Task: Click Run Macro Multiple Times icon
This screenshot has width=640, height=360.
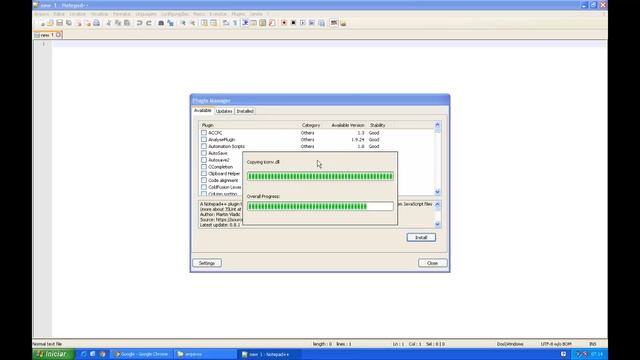Action: coord(312,23)
